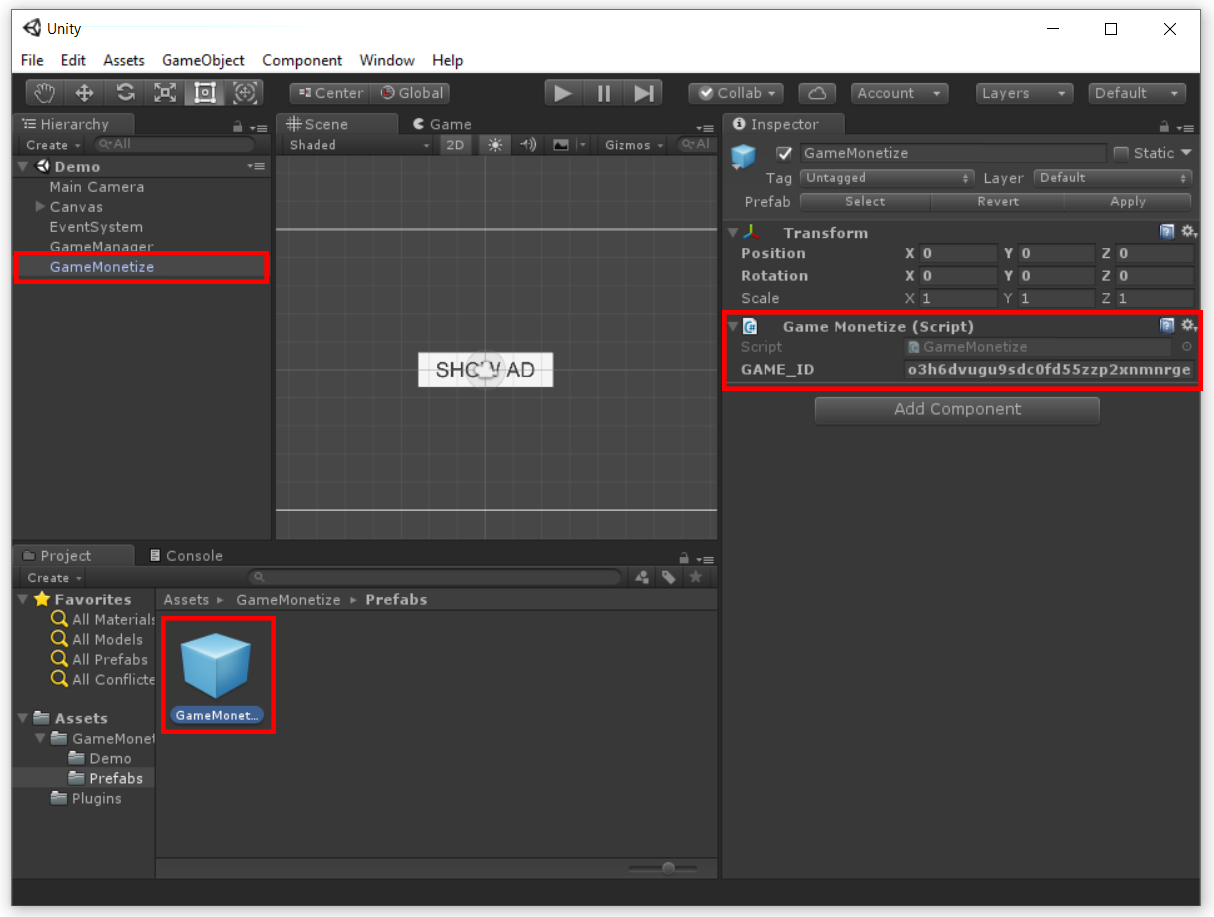Open the Gizmos dropdown
The image size is (1214, 917).
[634, 145]
